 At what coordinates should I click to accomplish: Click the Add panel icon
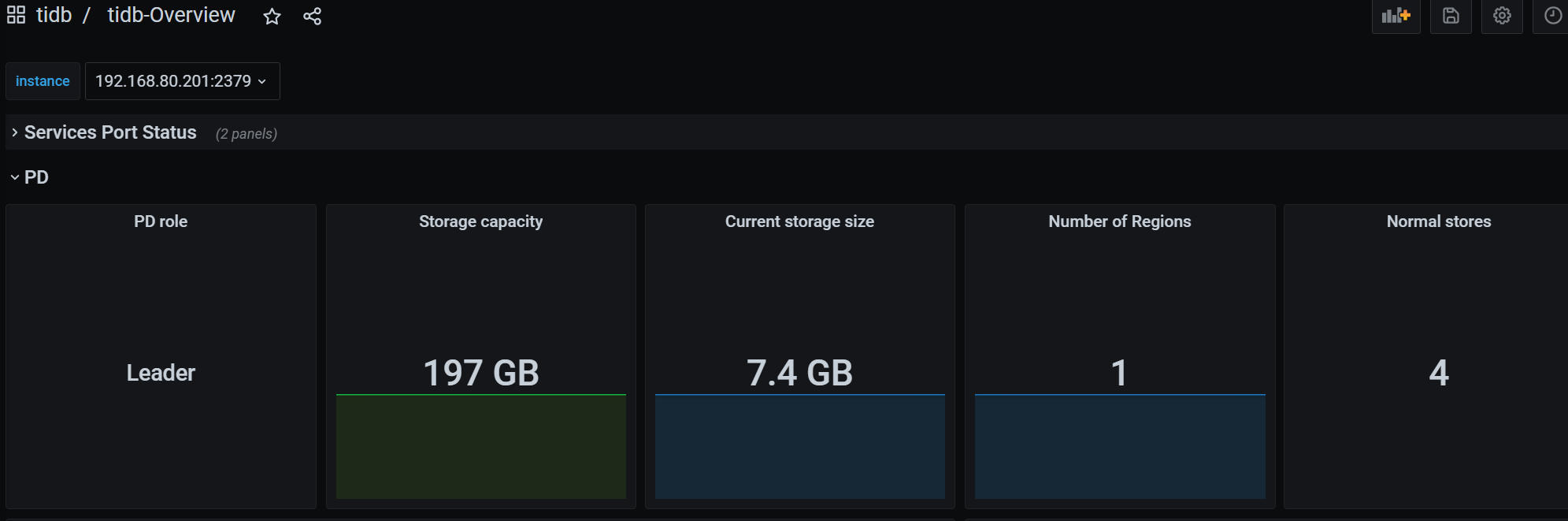coord(1396,16)
